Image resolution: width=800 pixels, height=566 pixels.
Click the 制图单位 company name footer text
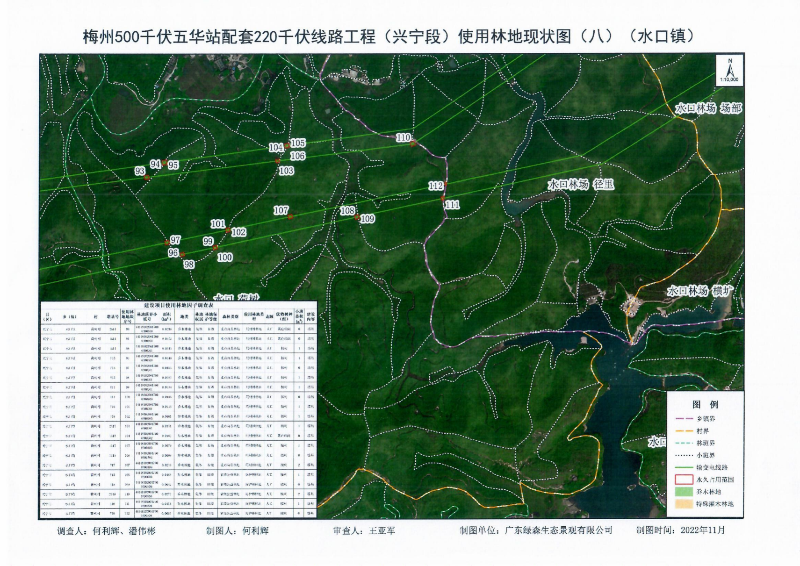535,531
